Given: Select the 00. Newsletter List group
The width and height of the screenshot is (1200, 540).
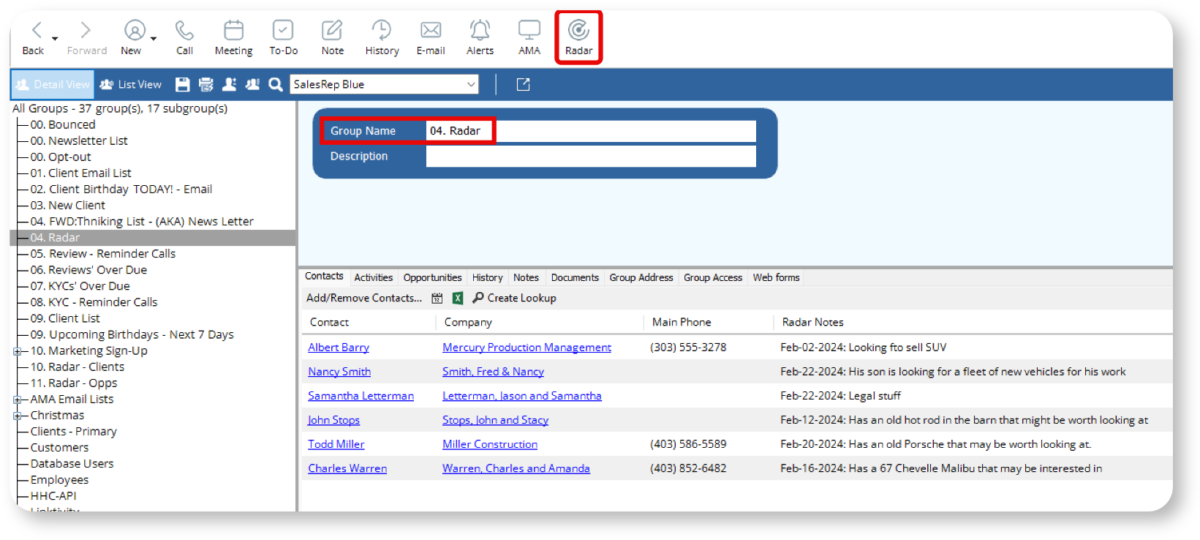Looking at the screenshot, I should point(79,141).
